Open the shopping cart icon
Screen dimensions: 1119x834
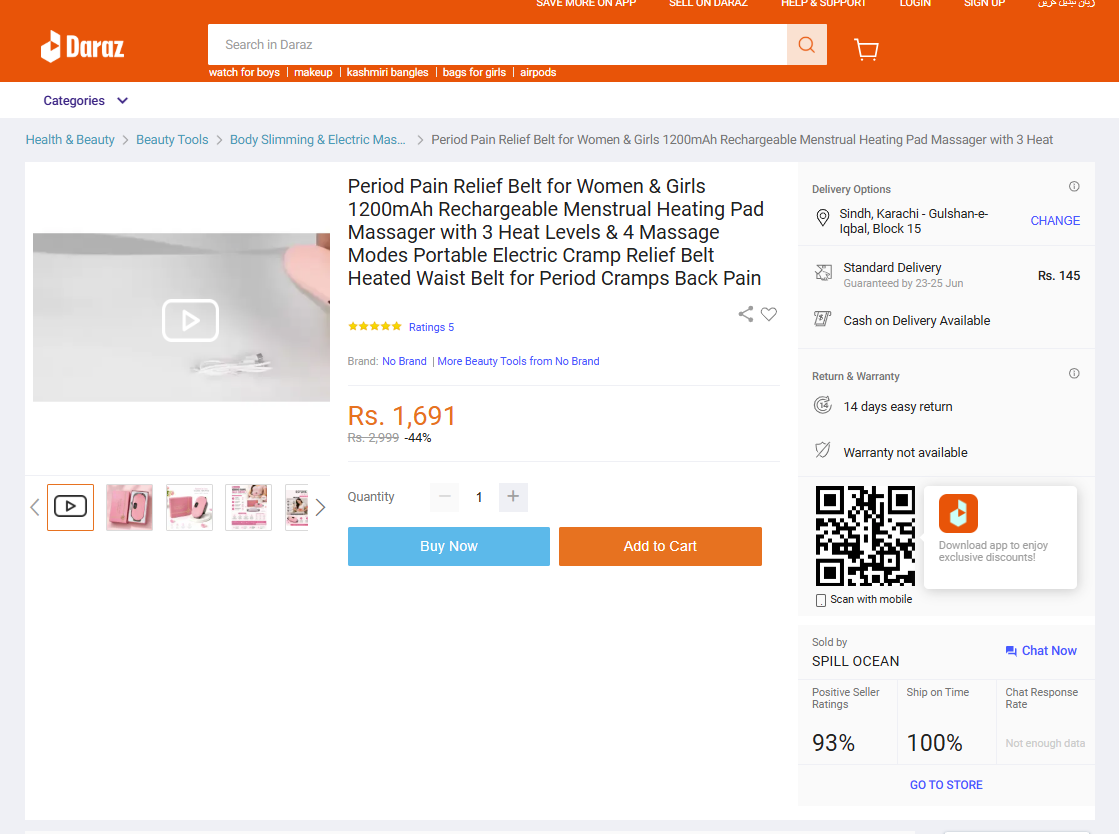(x=866, y=49)
